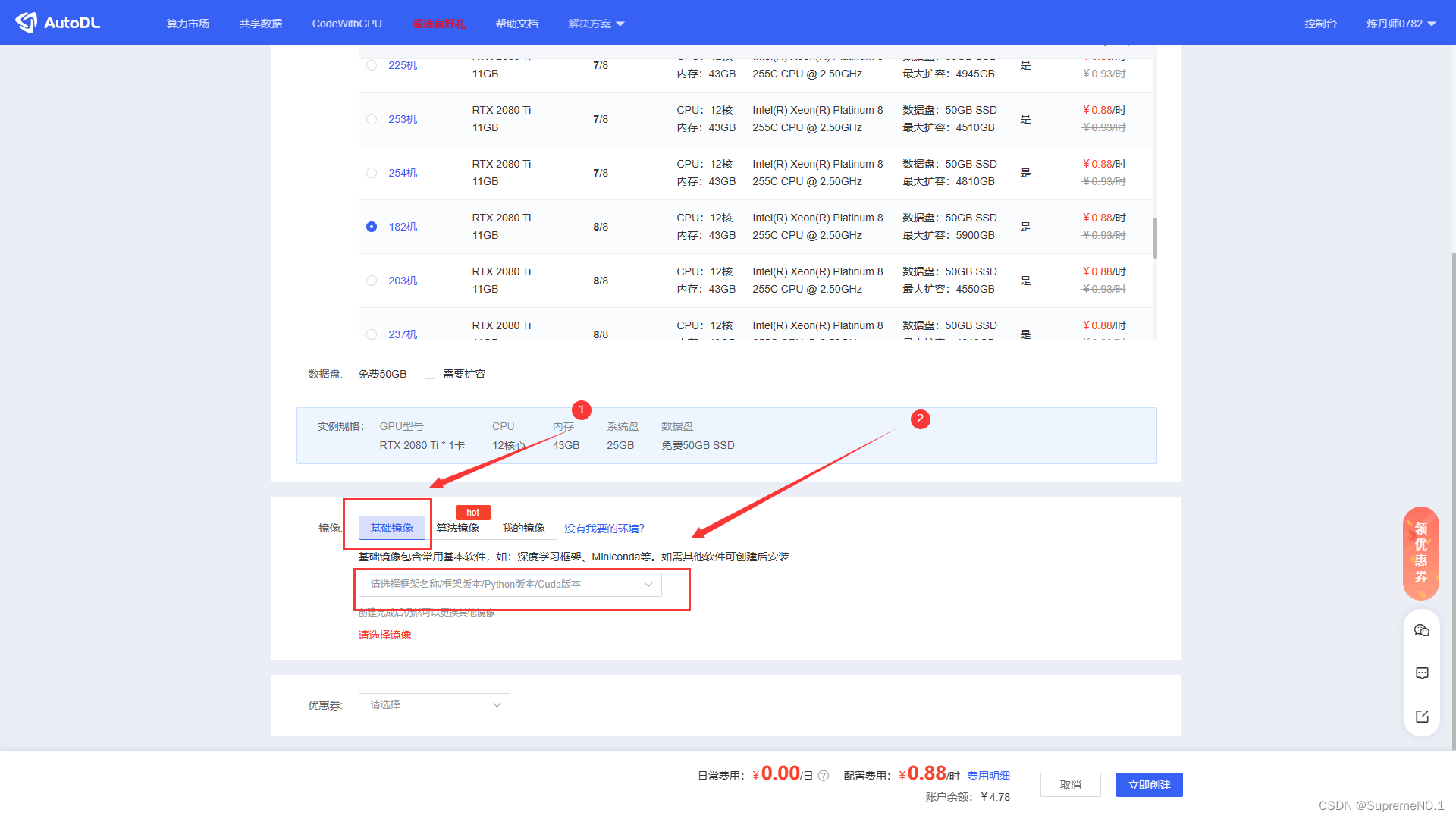Image resolution: width=1456 pixels, height=819 pixels.
Task: Click the 请选择镜像 error message
Action: [385, 635]
